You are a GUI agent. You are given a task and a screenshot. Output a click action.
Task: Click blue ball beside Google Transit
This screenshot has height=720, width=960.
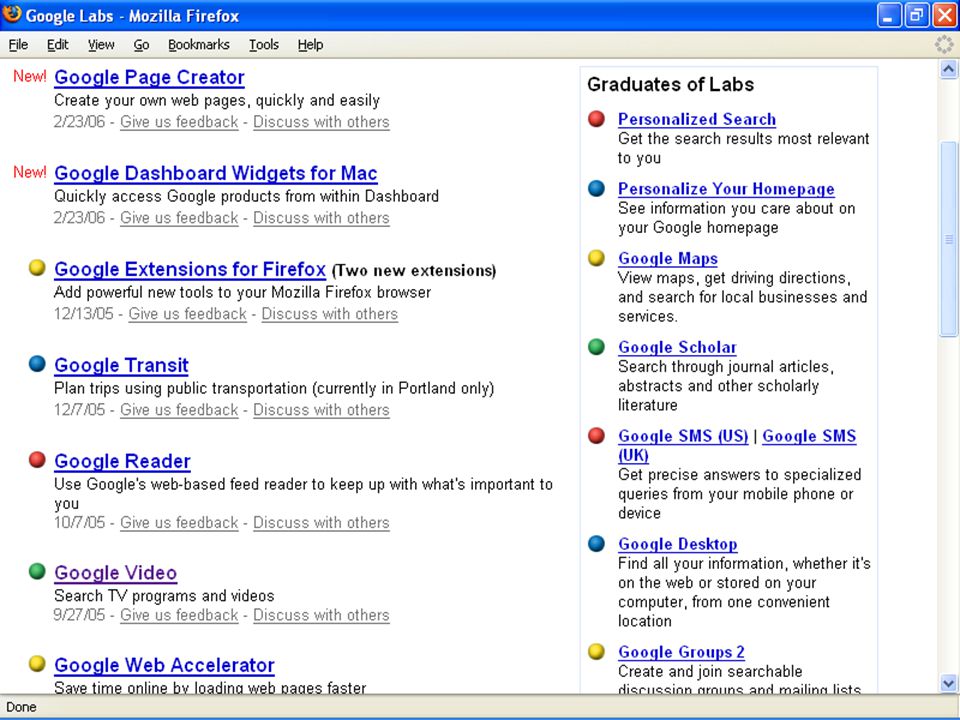[x=37, y=364]
